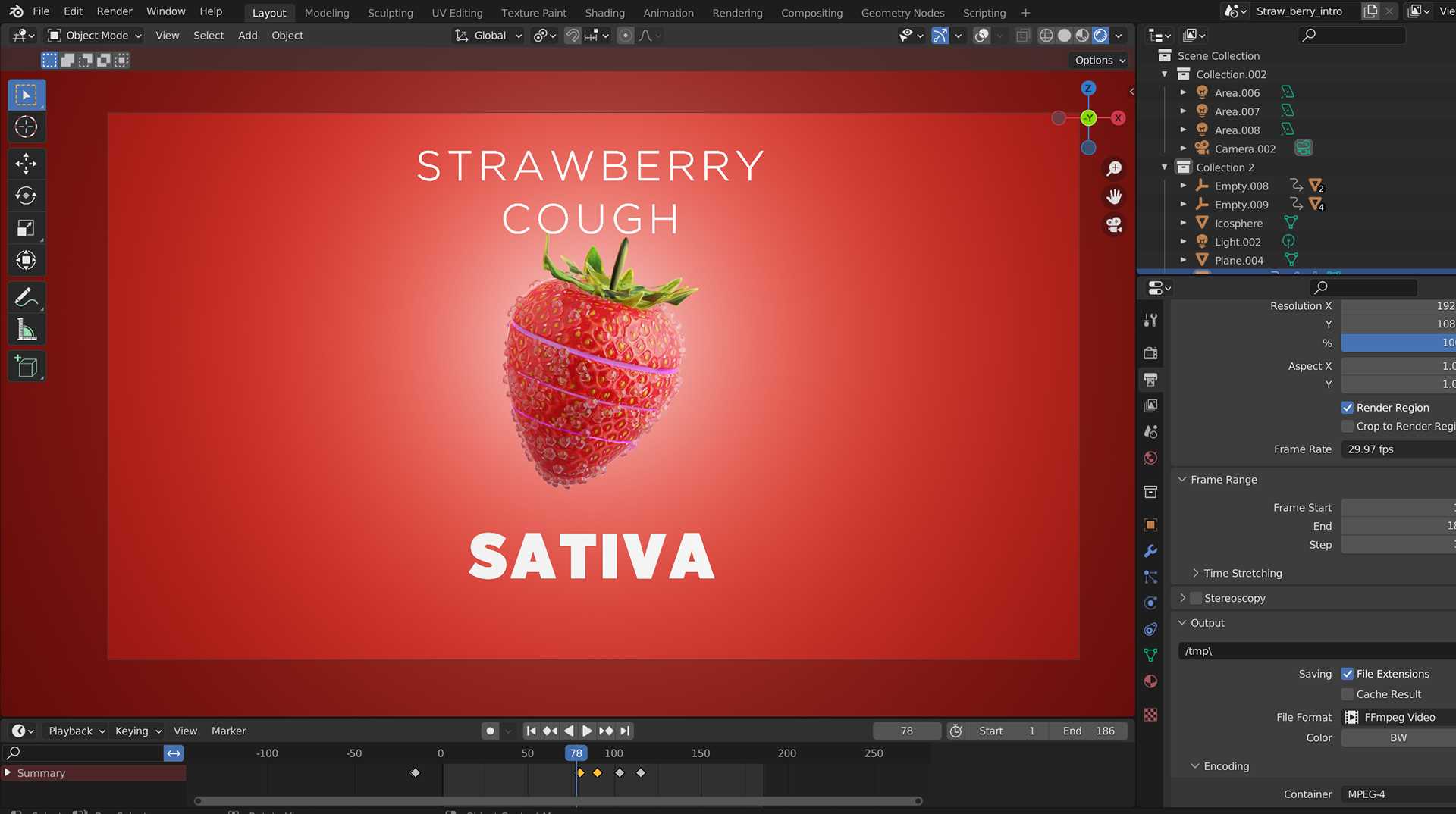The image size is (1456, 814).
Task: Click the pan hand viewport icon
Action: [x=1114, y=197]
